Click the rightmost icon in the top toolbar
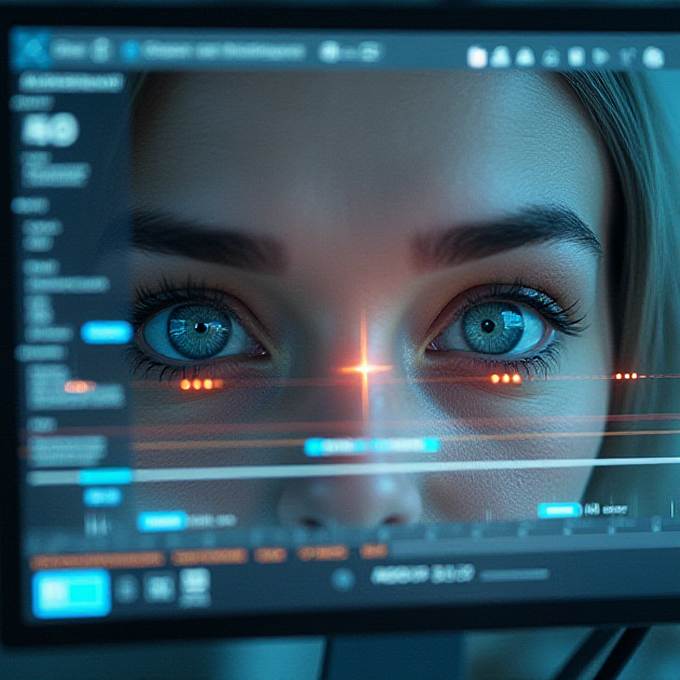680x680 pixels. pyautogui.click(x=653, y=58)
